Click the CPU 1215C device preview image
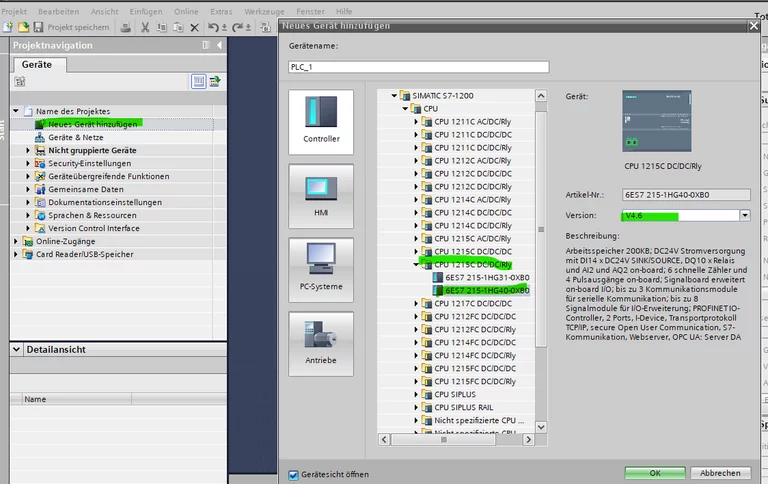This screenshot has width=768, height=484. pos(657,121)
